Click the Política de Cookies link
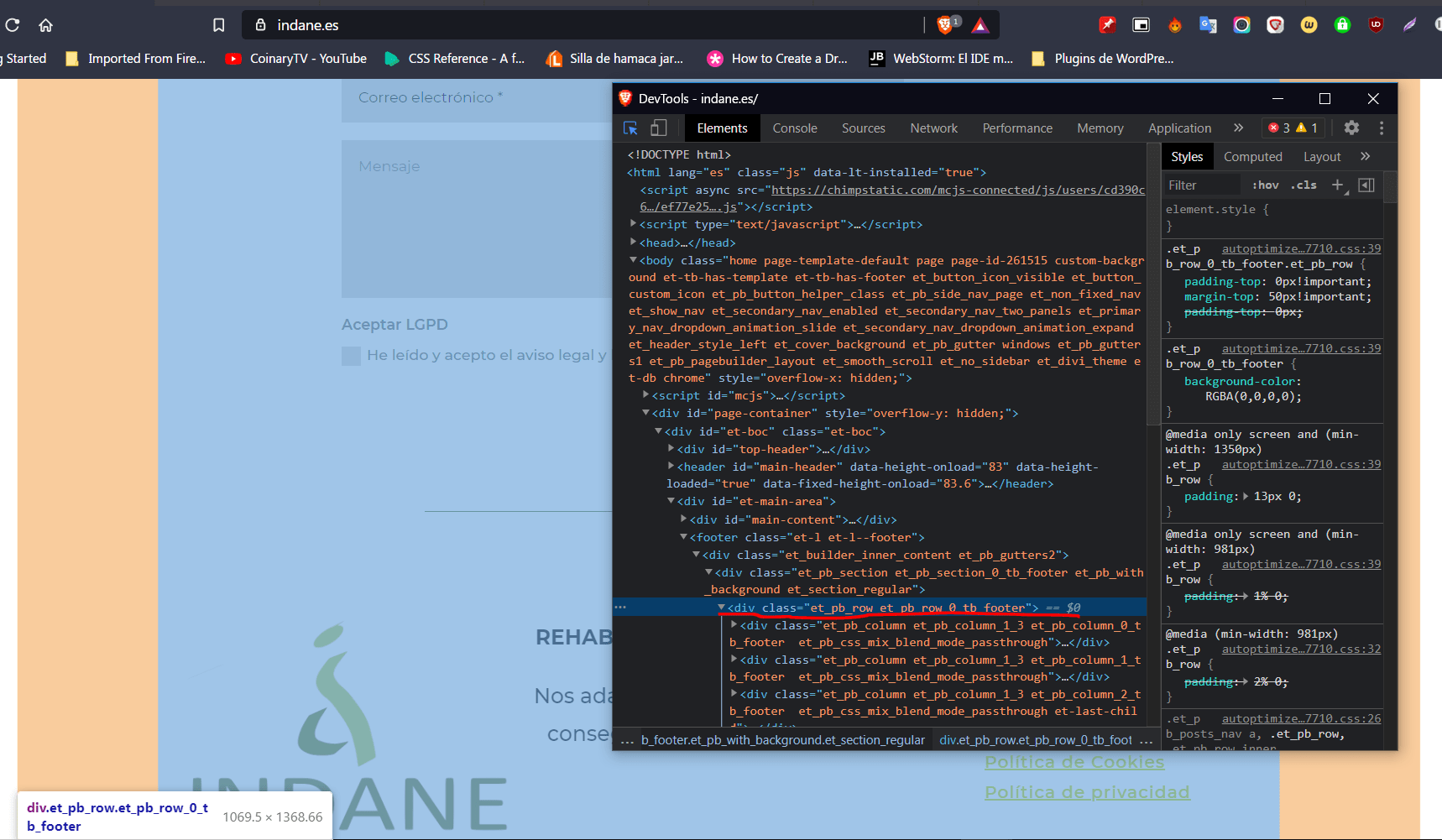The image size is (1442, 840). tap(1074, 762)
